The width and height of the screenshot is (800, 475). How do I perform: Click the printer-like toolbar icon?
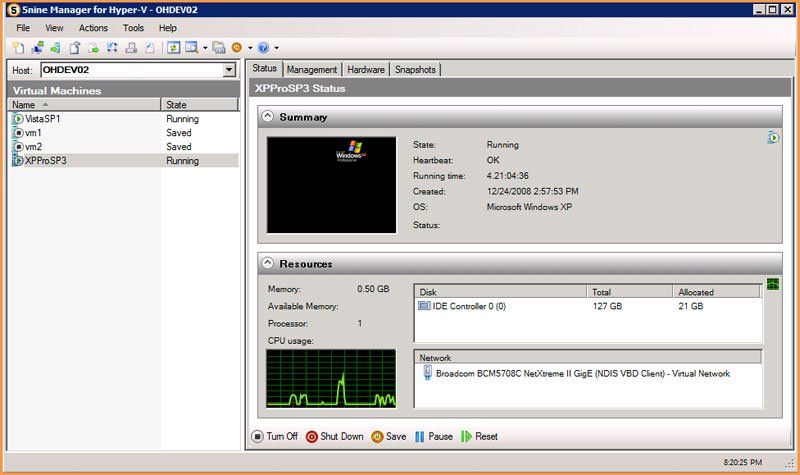click(x=131, y=48)
